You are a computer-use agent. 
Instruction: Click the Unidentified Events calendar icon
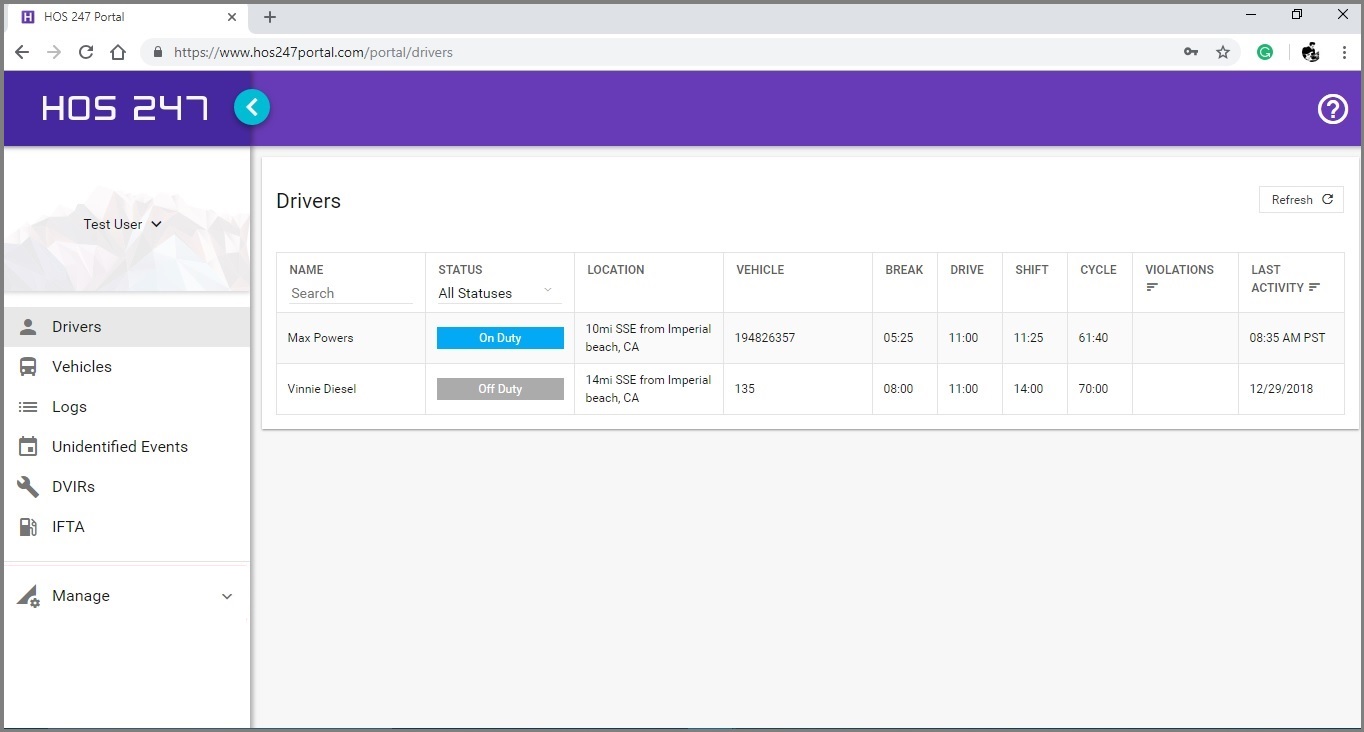pyautogui.click(x=29, y=447)
